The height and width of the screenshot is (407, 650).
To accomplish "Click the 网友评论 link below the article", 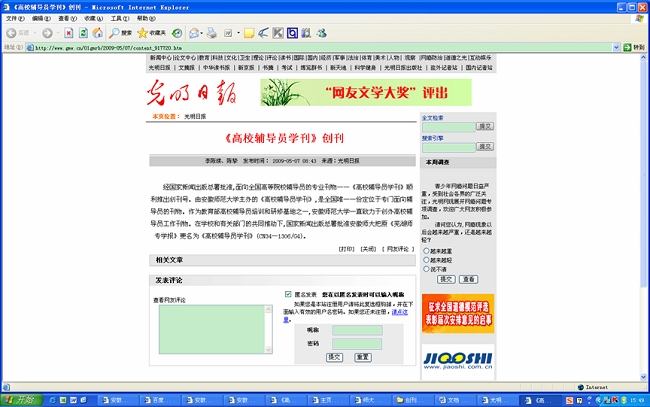I will pyautogui.click(x=398, y=249).
